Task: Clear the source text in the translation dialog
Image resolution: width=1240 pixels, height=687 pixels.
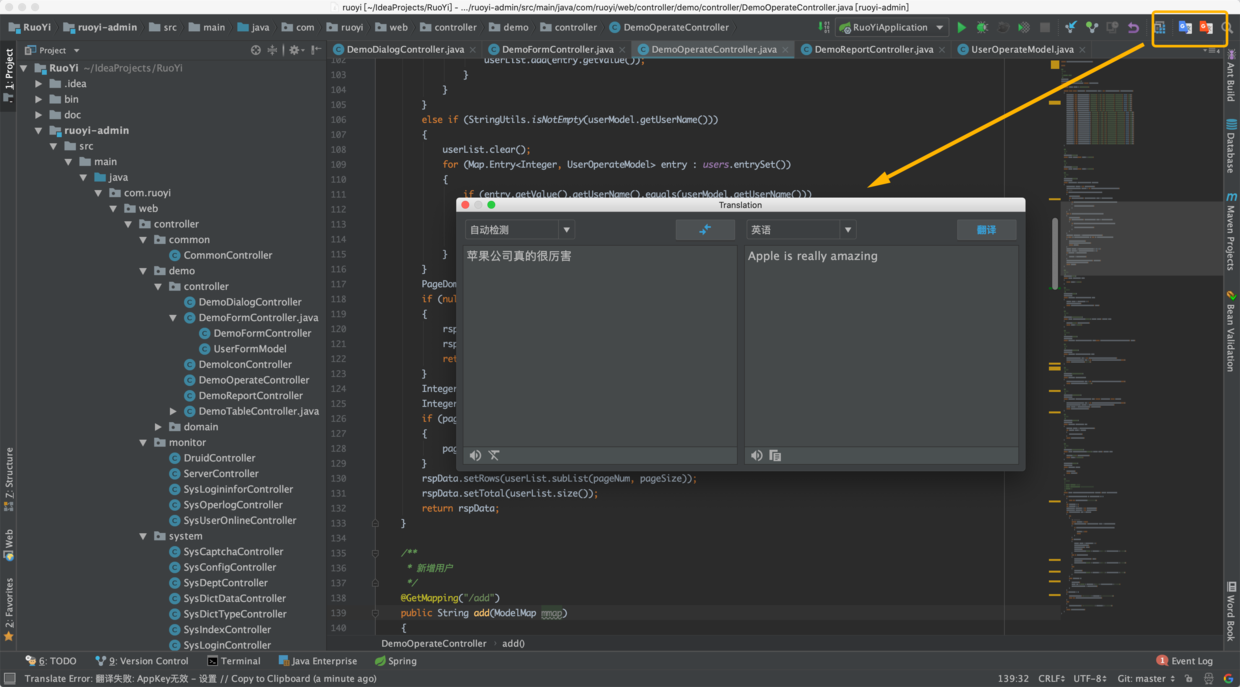Action: pyautogui.click(x=494, y=456)
